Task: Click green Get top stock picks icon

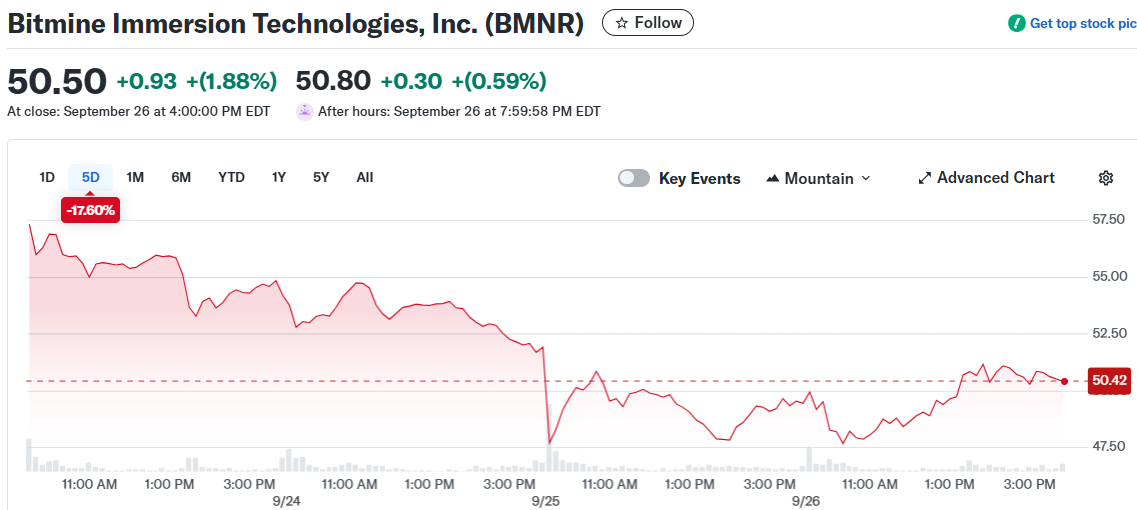Action: pyautogui.click(x=1017, y=23)
